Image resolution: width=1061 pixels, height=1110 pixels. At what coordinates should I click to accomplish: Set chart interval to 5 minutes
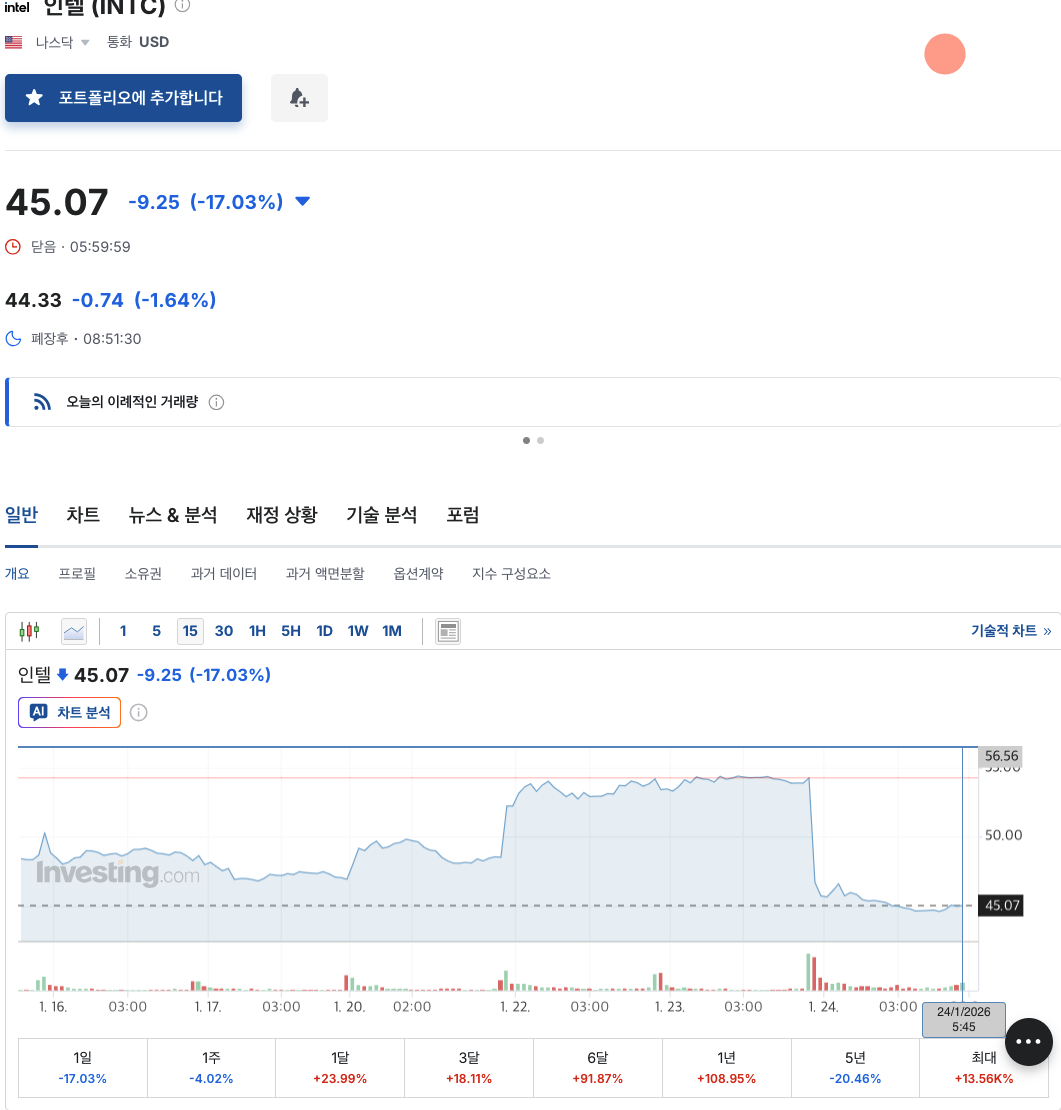[x=156, y=631]
